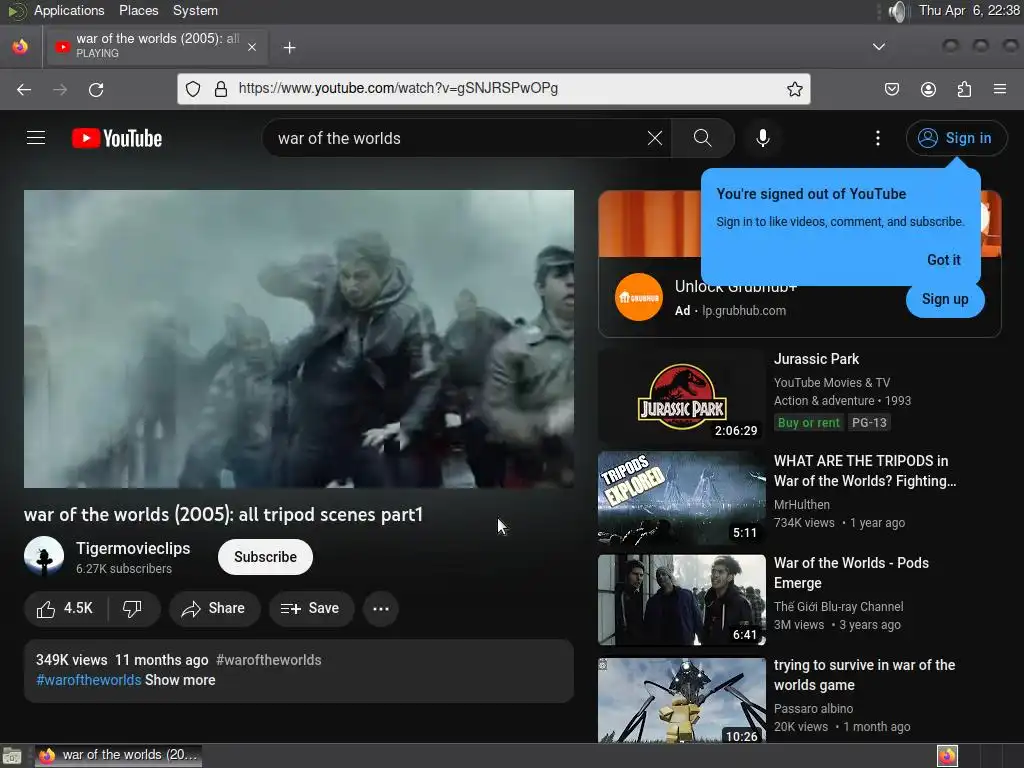This screenshot has height=768, width=1024.
Task: Open YouTube settings three-dot menu
Action: point(878,138)
